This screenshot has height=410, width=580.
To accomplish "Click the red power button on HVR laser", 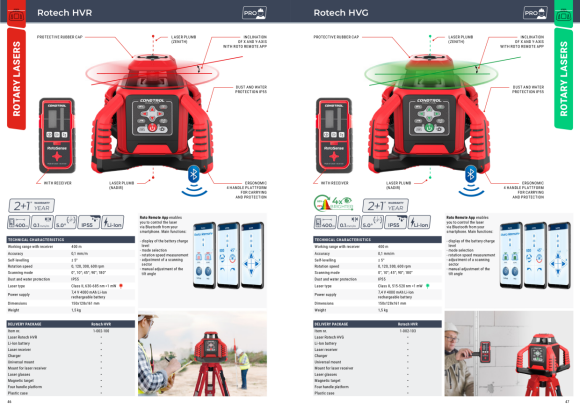I will [x=152, y=128].
